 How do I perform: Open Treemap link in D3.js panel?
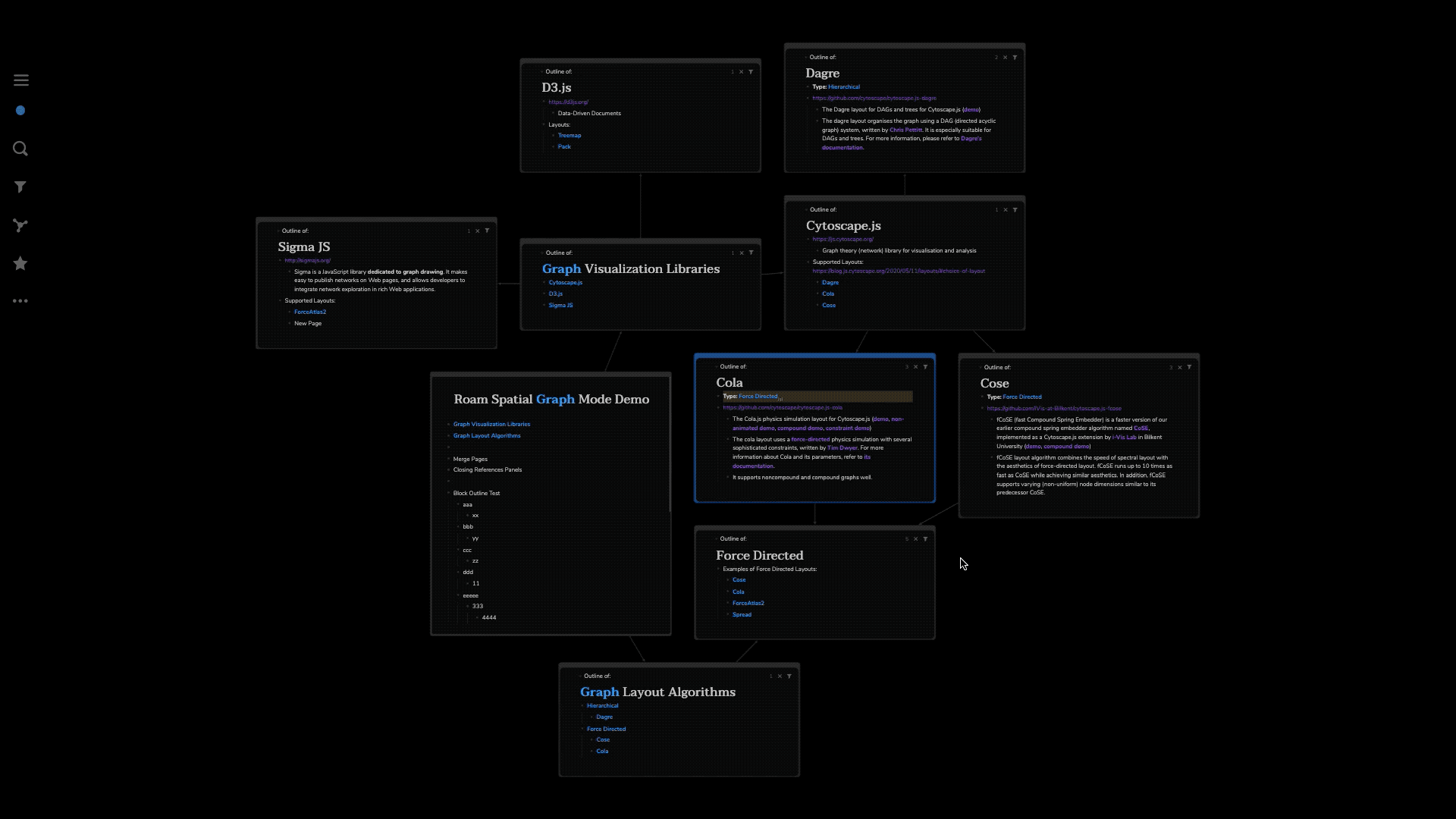pyautogui.click(x=570, y=136)
